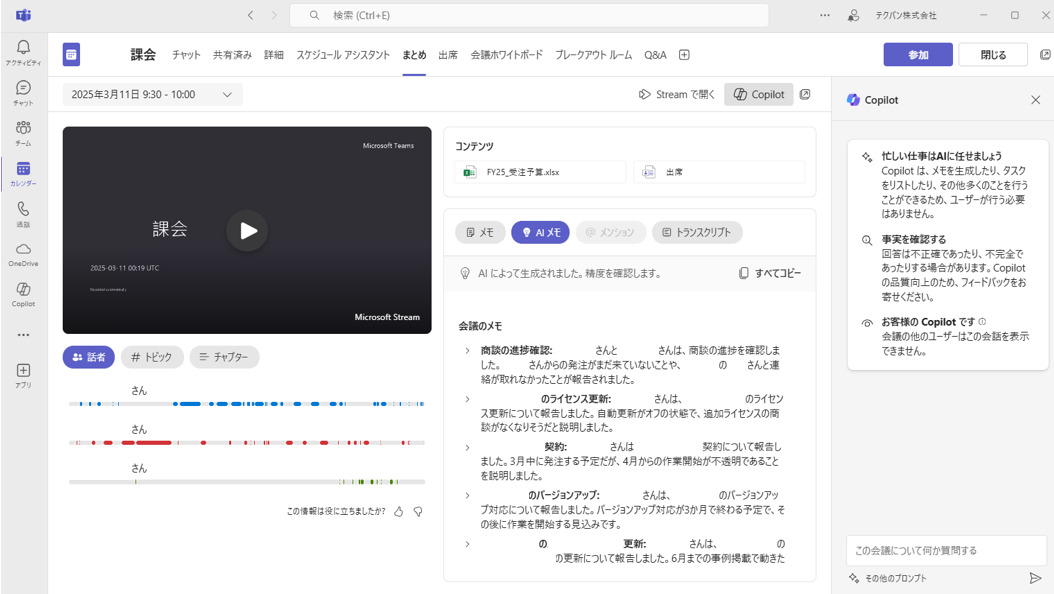Open Apps plus icon in sidebar
This screenshot has width=1054, height=594.
24,375
